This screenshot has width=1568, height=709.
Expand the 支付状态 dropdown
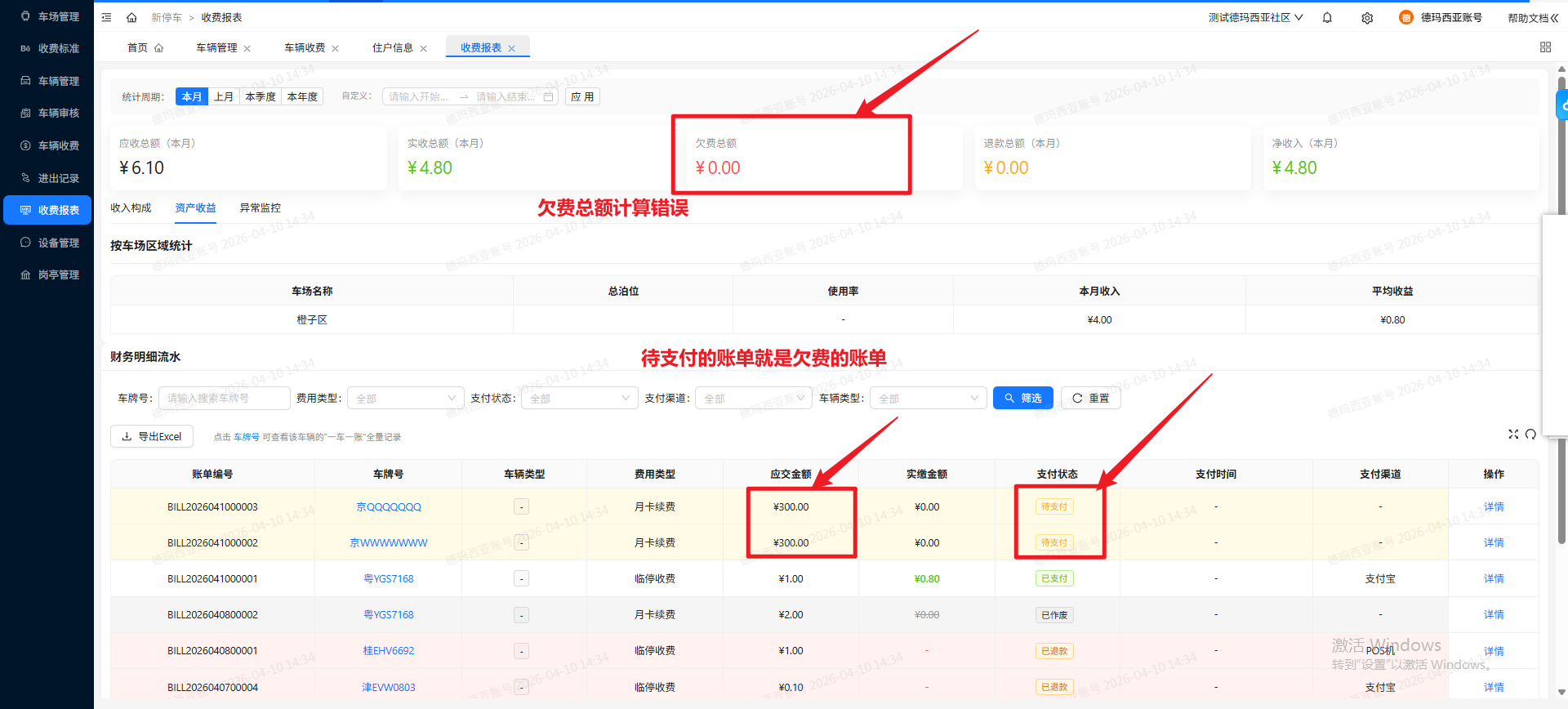pos(579,399)
